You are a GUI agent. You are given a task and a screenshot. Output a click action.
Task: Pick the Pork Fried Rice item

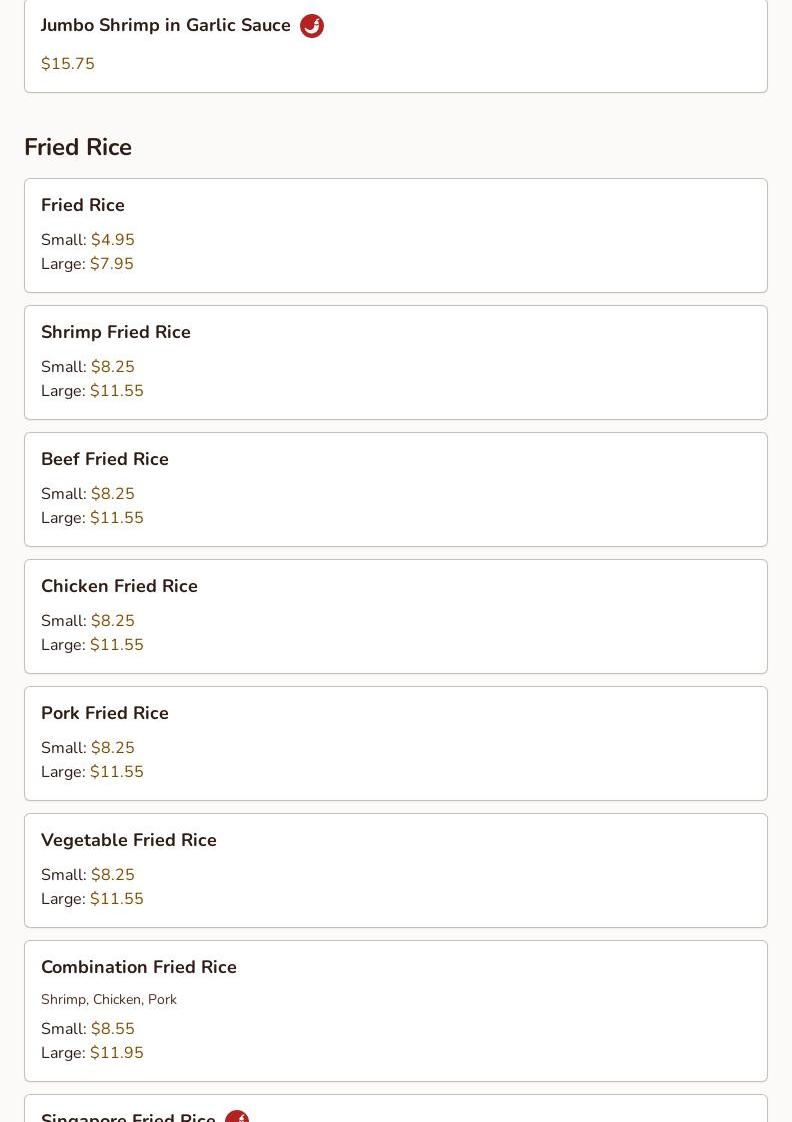[105, 713]
